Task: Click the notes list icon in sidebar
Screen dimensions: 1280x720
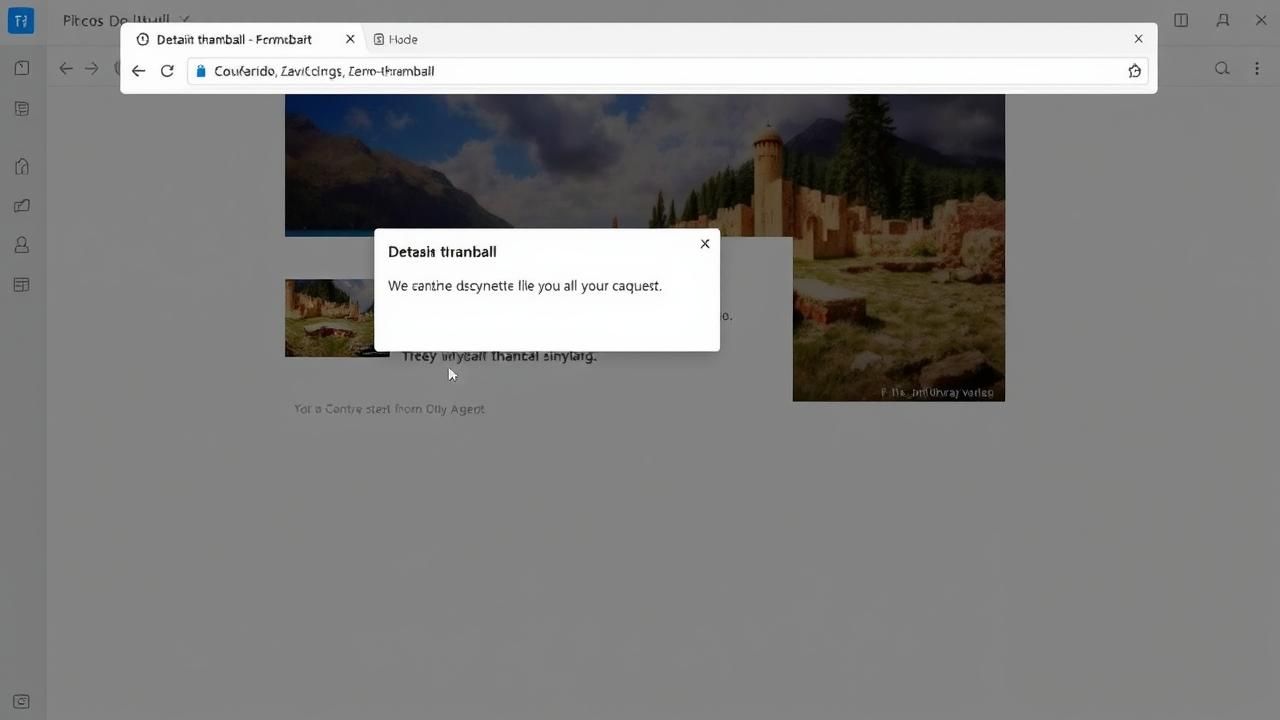Action: tap(21, 108)
